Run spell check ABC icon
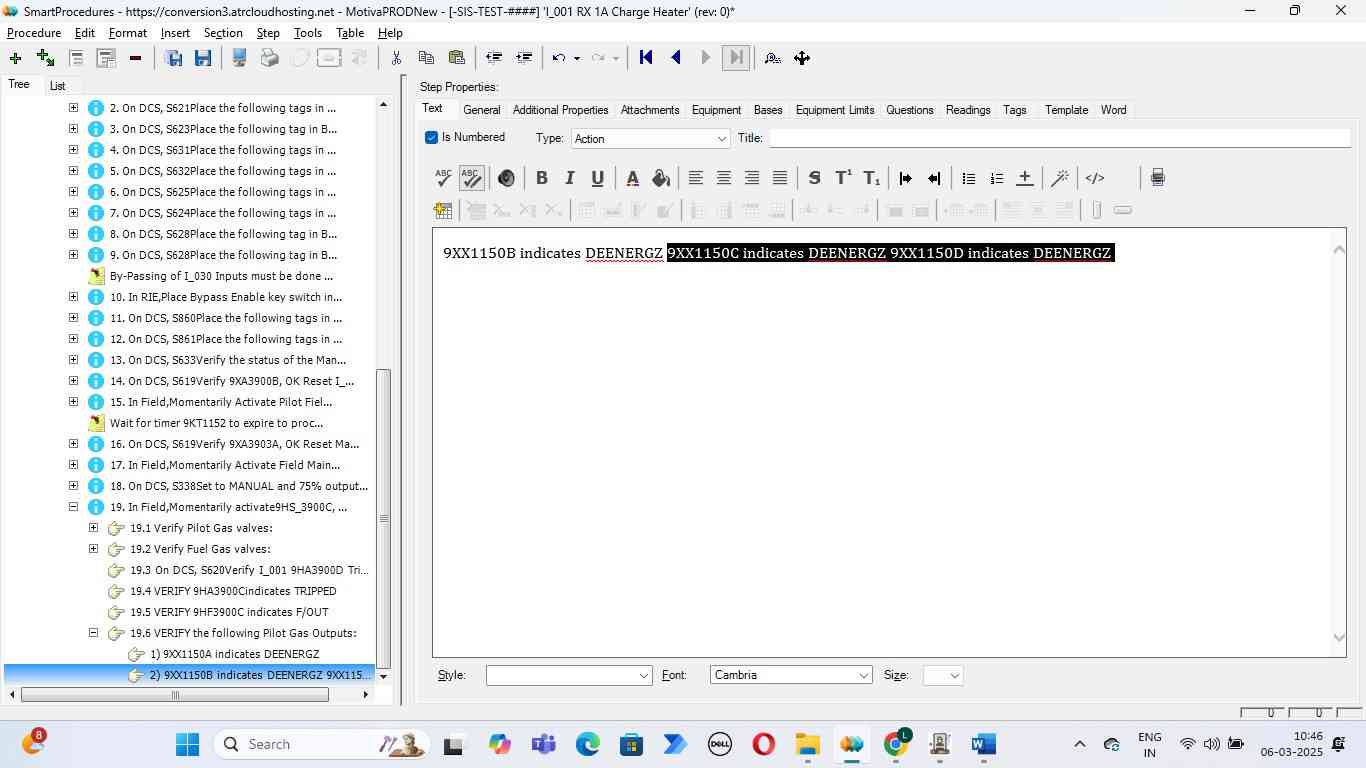 443,178
